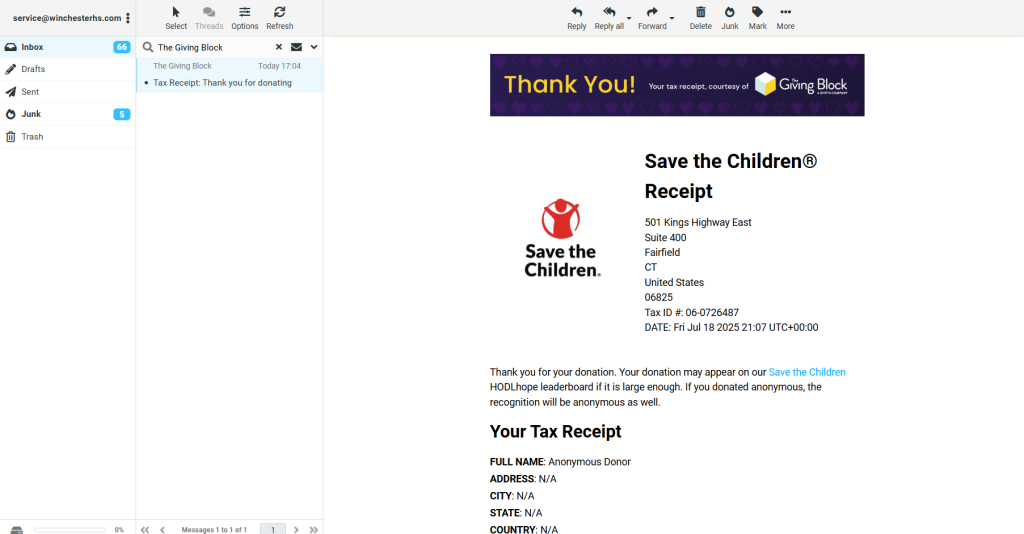Click the Tax ID #: 06-0726487 line
Screen dimensions: 1024x534
pos(692,313)
